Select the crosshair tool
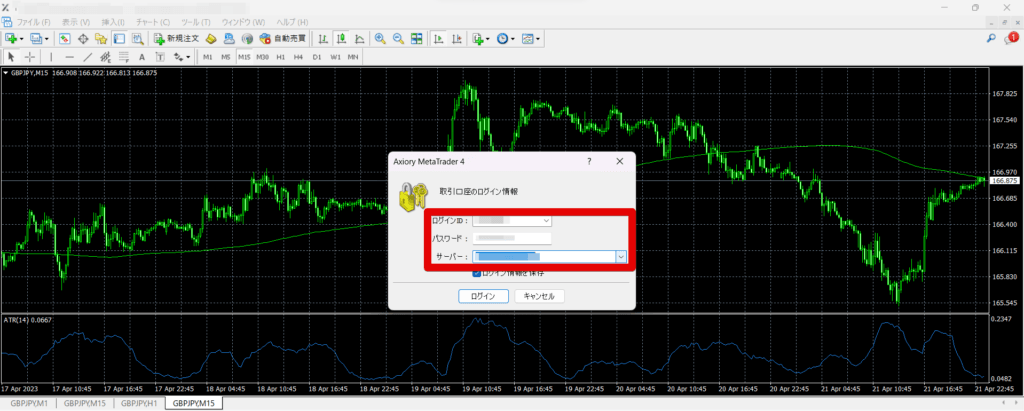This screenshot has width=1024, height=411. [x=29, y=57]
